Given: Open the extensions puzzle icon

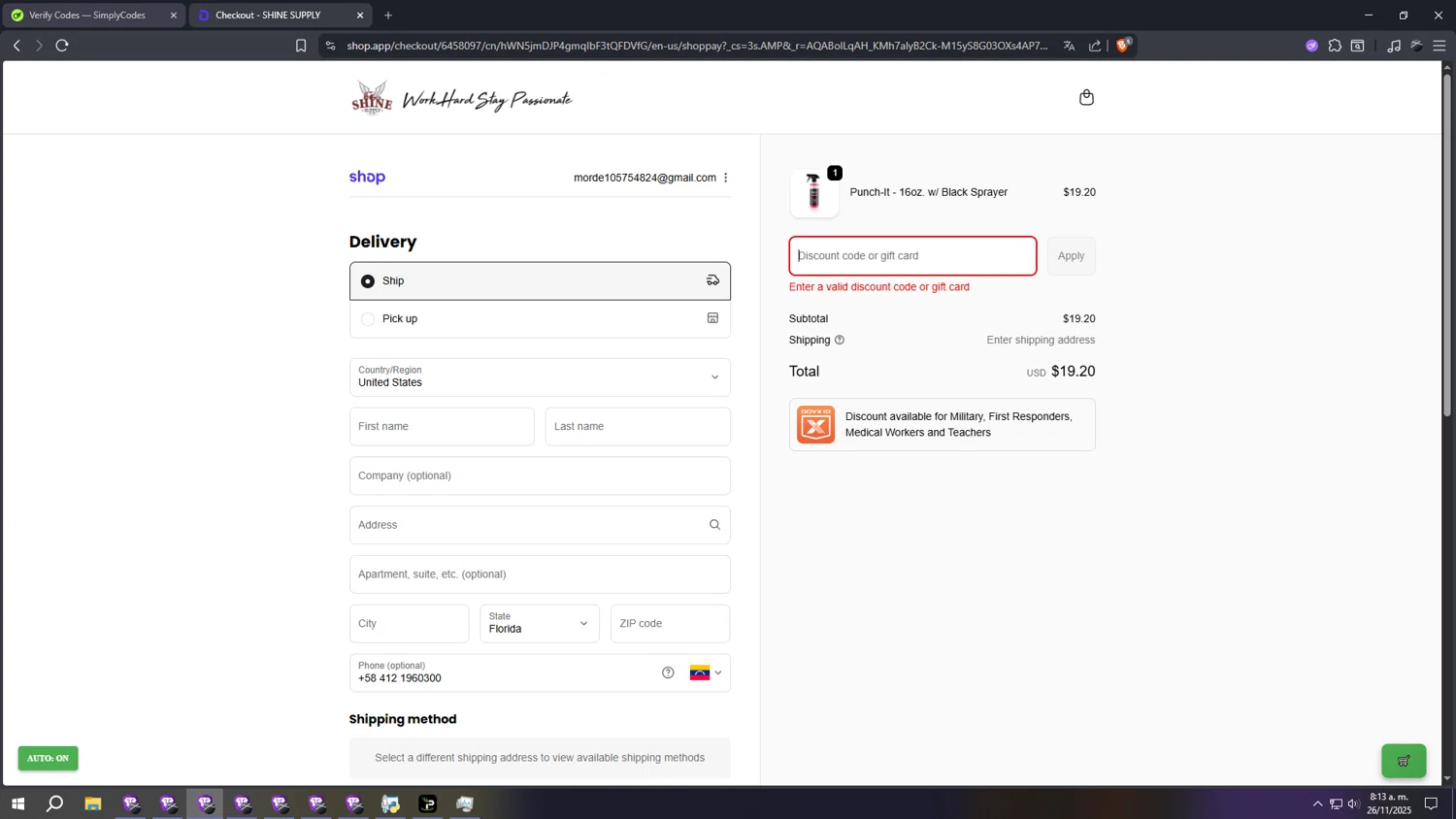Looking at the screenshot, I should pos(1335,46).
